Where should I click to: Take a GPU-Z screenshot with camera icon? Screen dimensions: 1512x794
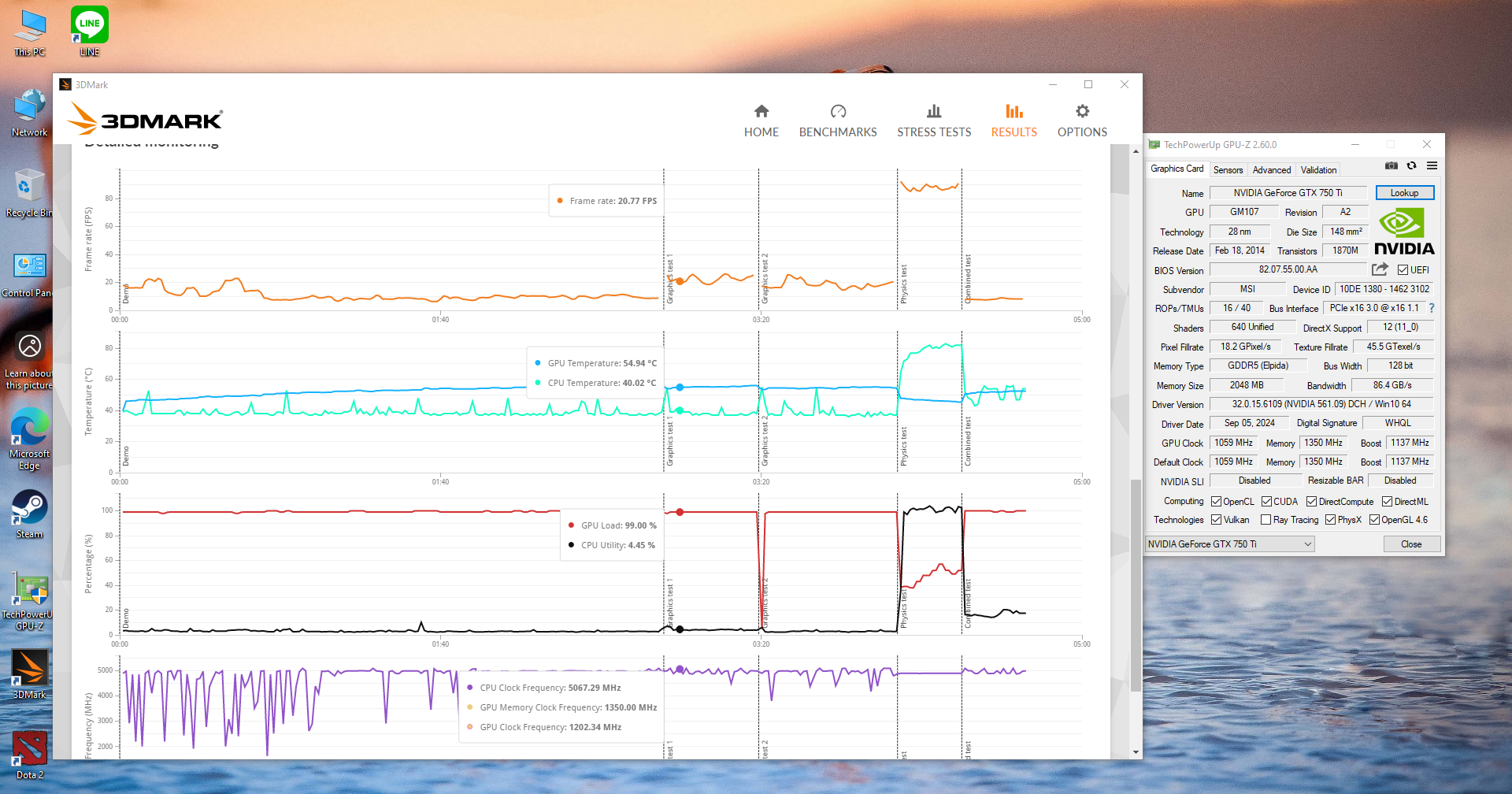(x=1392, y=165)
